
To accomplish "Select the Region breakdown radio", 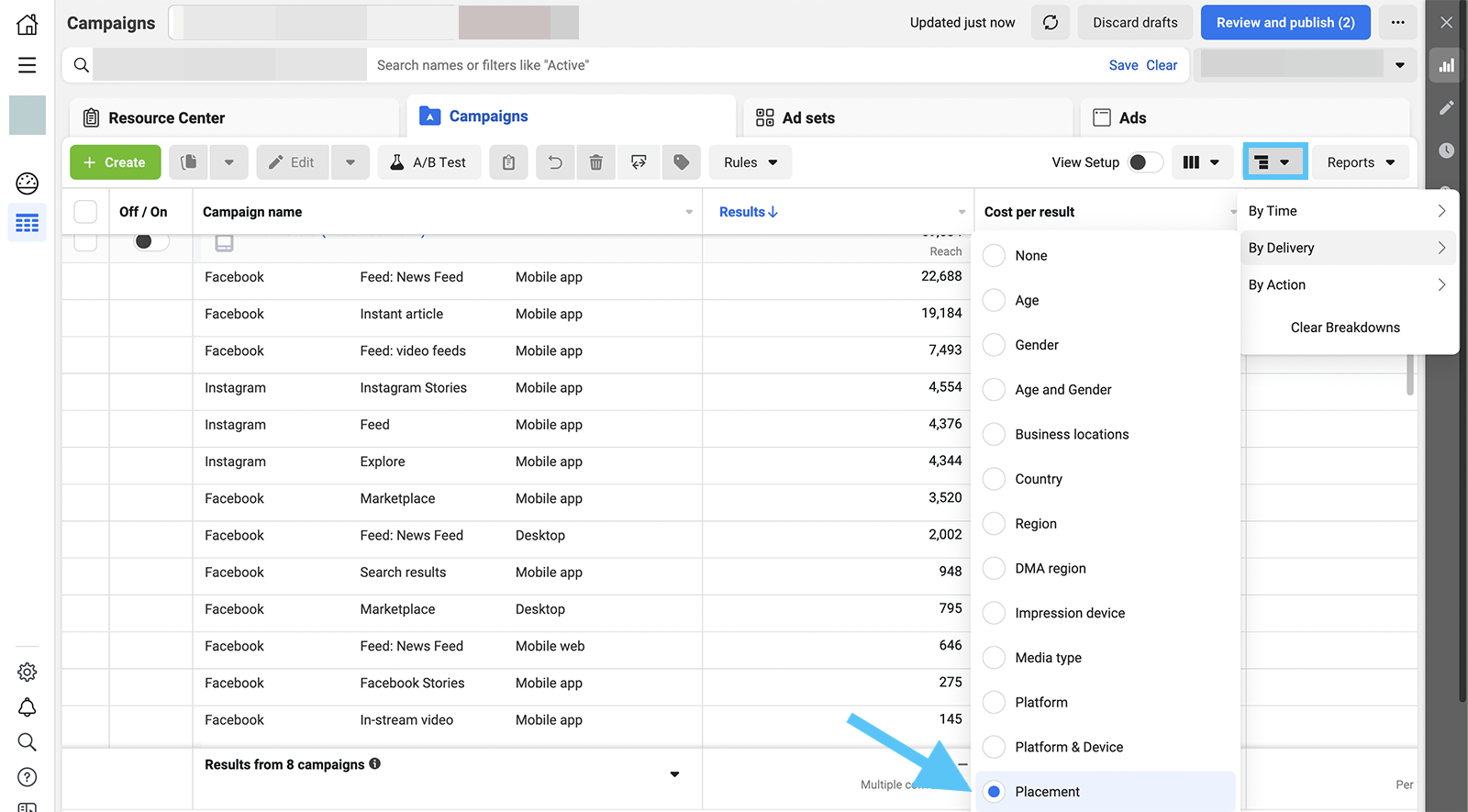I will (x=994, y=523).
